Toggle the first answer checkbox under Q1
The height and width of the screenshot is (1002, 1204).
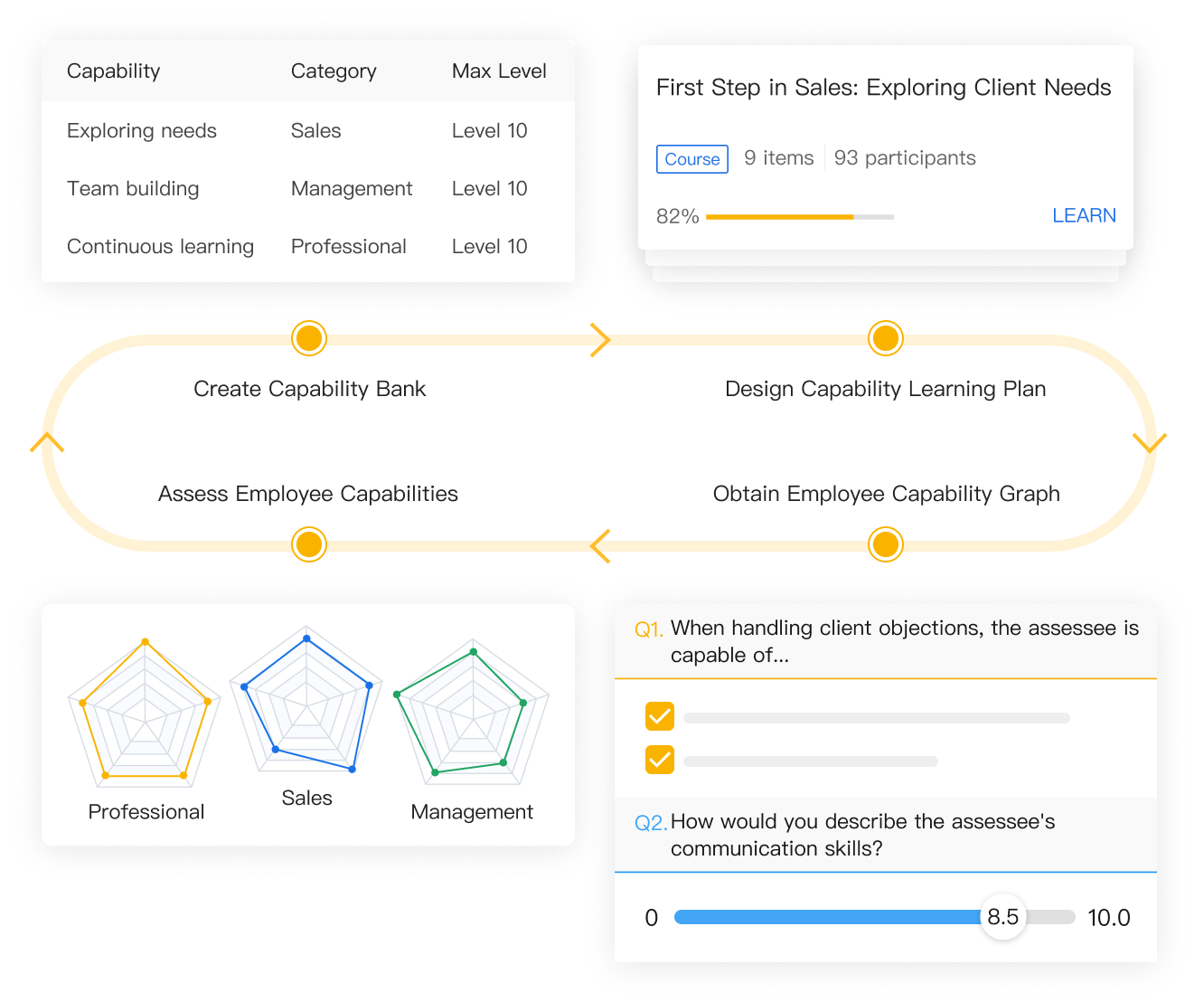pos(659,716)
